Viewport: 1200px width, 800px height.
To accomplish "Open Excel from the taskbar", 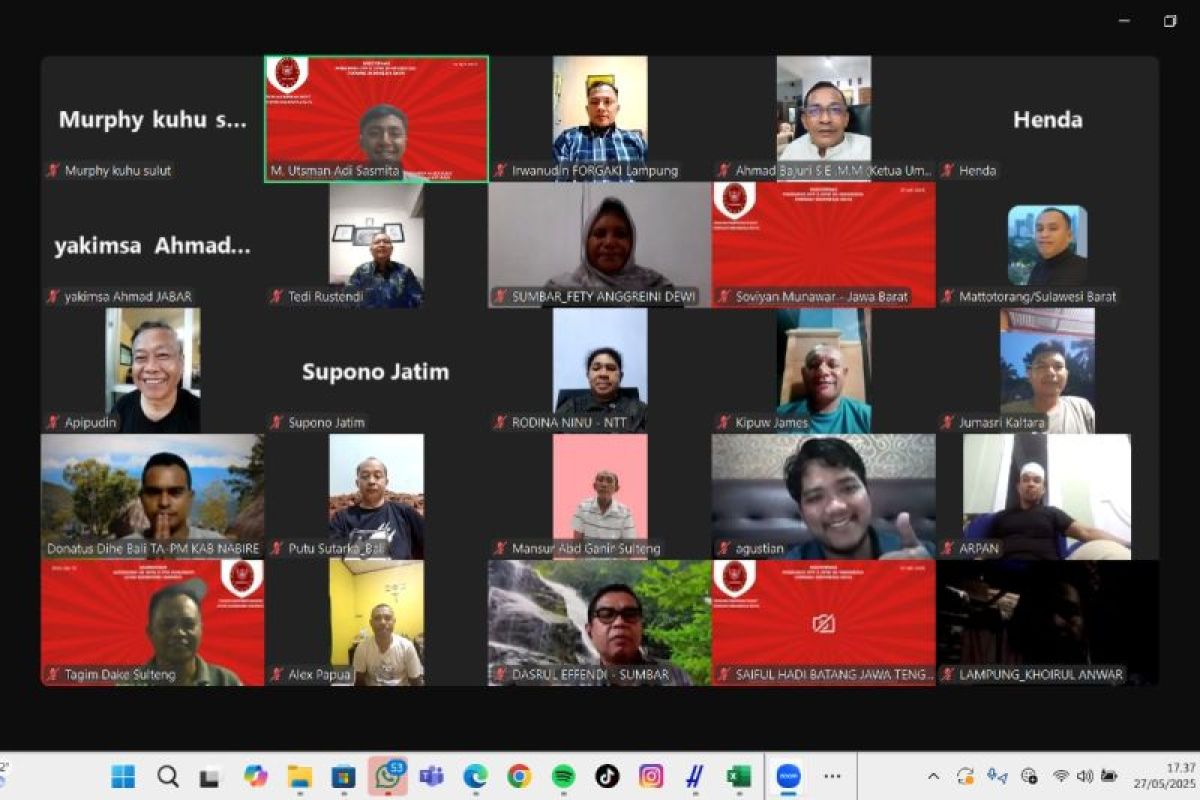I will click(739, 776).
